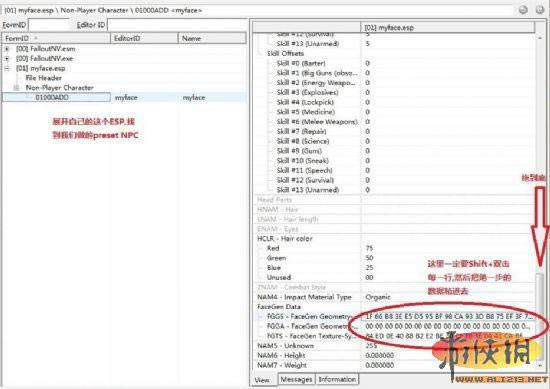Image resolution: width=550 pixels, height=389 pixels.
Task: Click the back navigation round icon
Action: [523, 10]
